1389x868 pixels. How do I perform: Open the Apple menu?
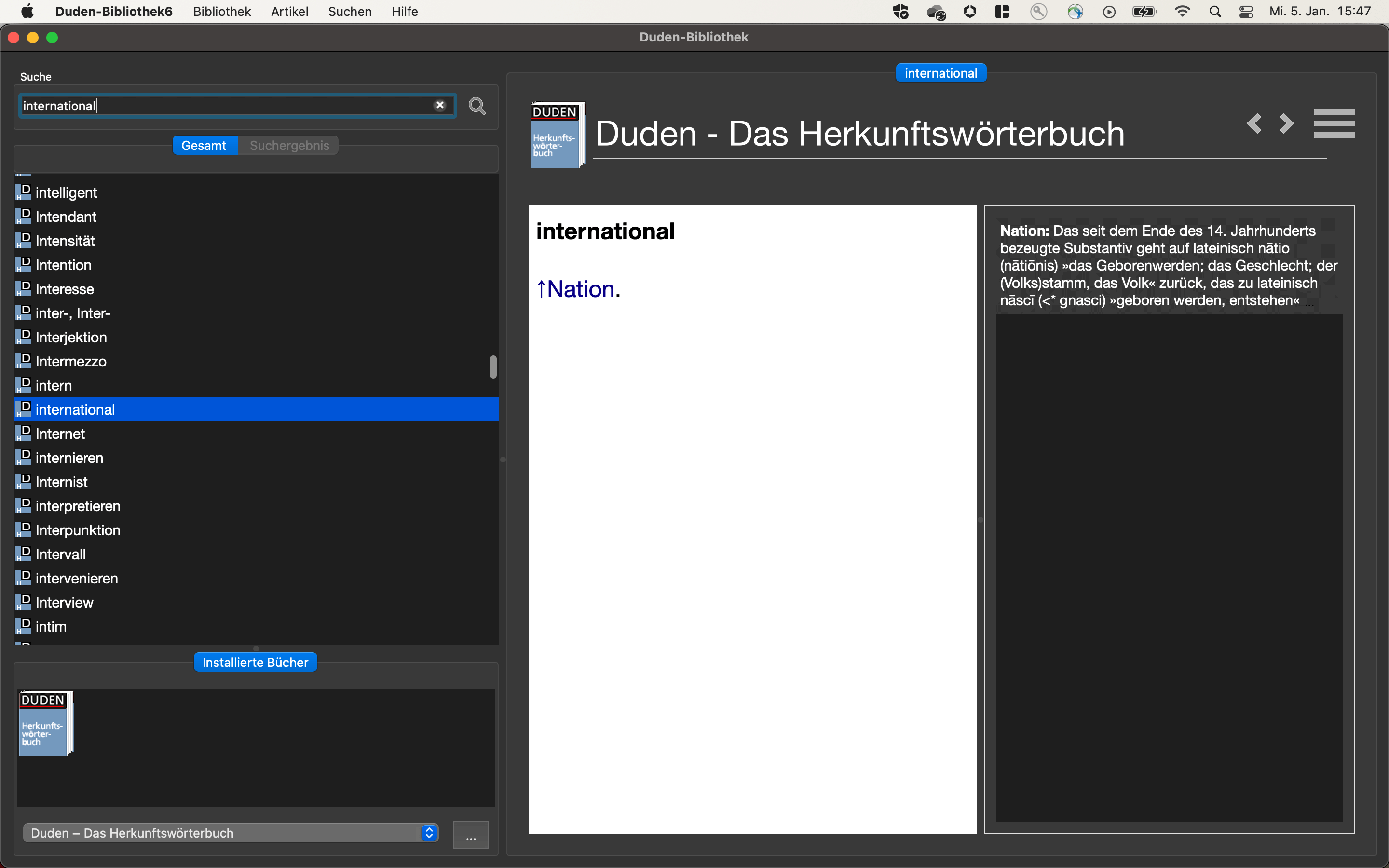(27, 12)
